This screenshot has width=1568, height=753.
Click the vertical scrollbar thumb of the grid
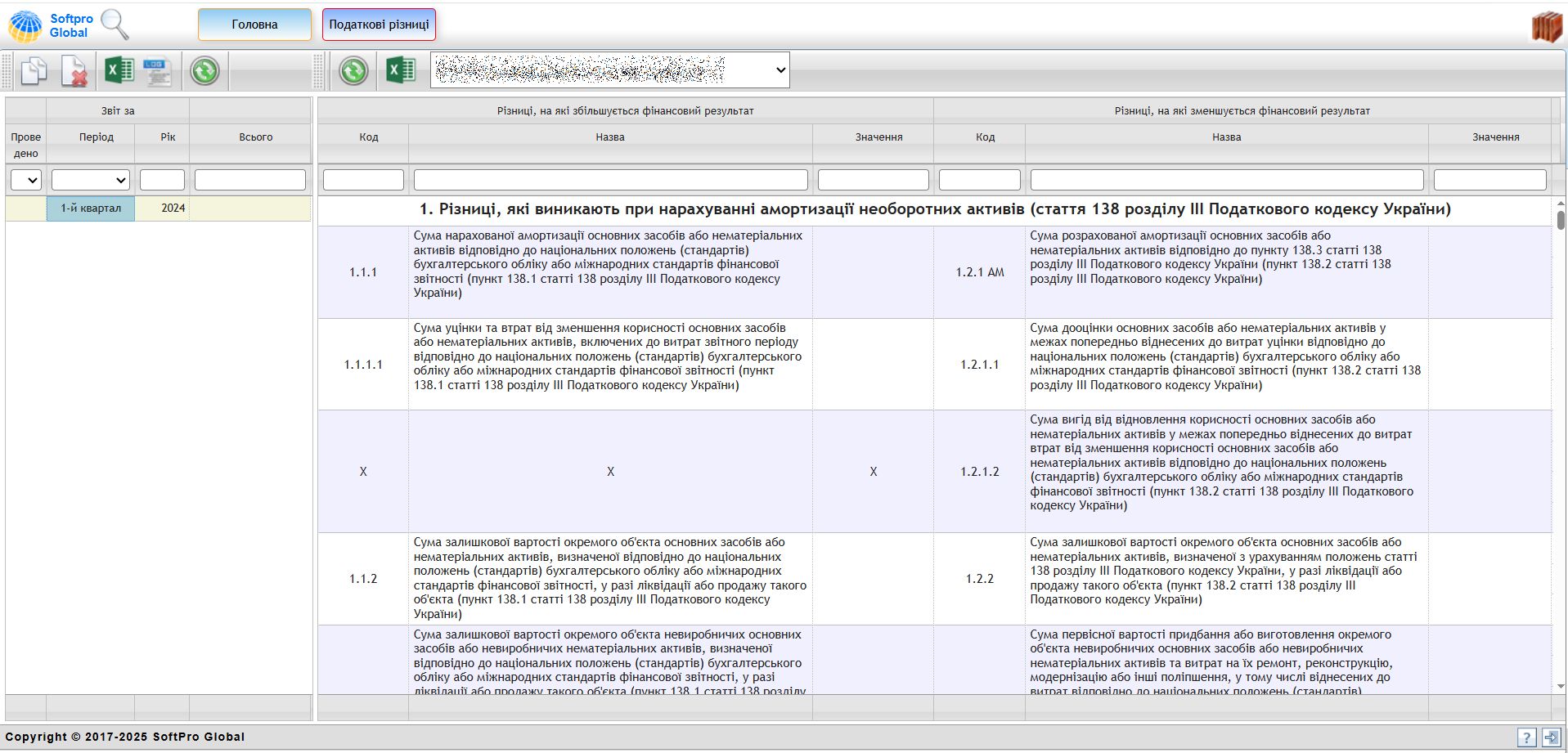click(x=1561, y=220)
